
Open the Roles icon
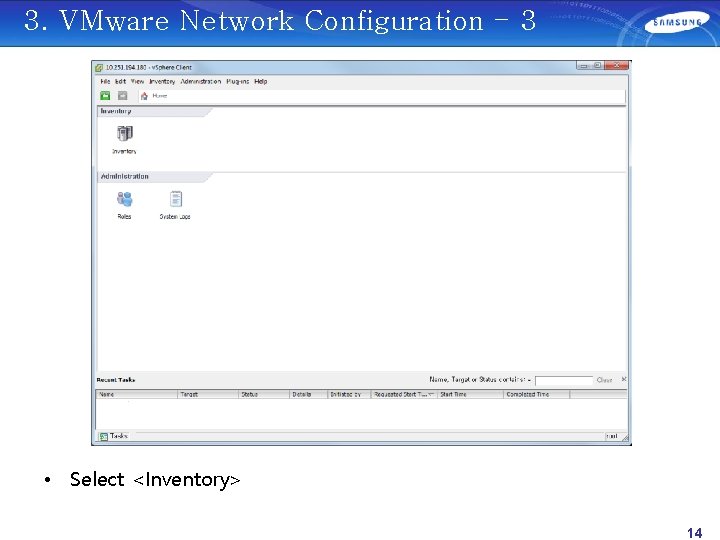tap(124, 199)
